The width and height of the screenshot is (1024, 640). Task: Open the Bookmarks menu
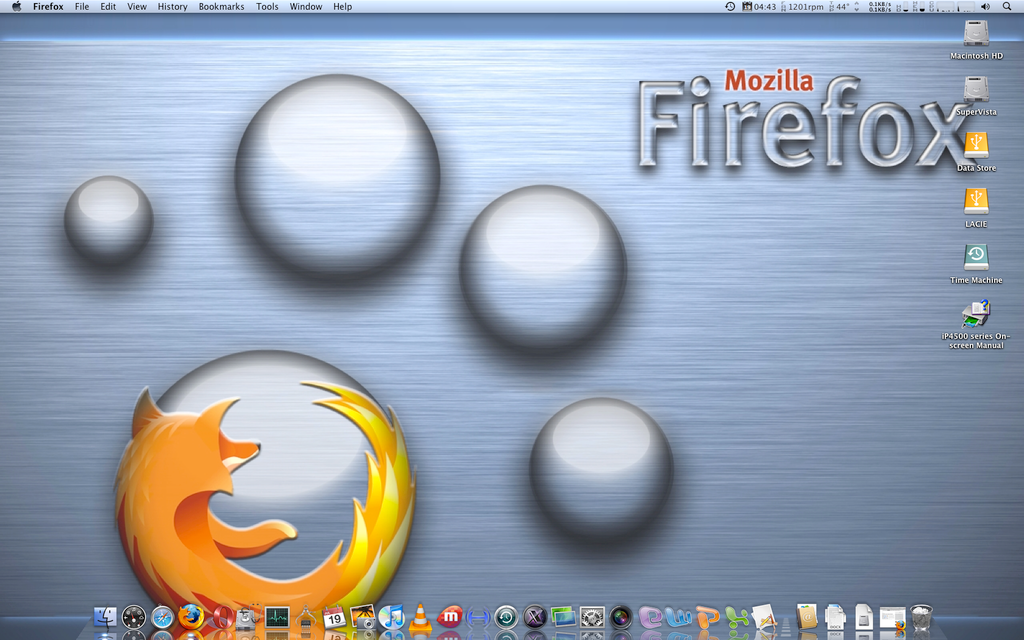coord(221,7)
